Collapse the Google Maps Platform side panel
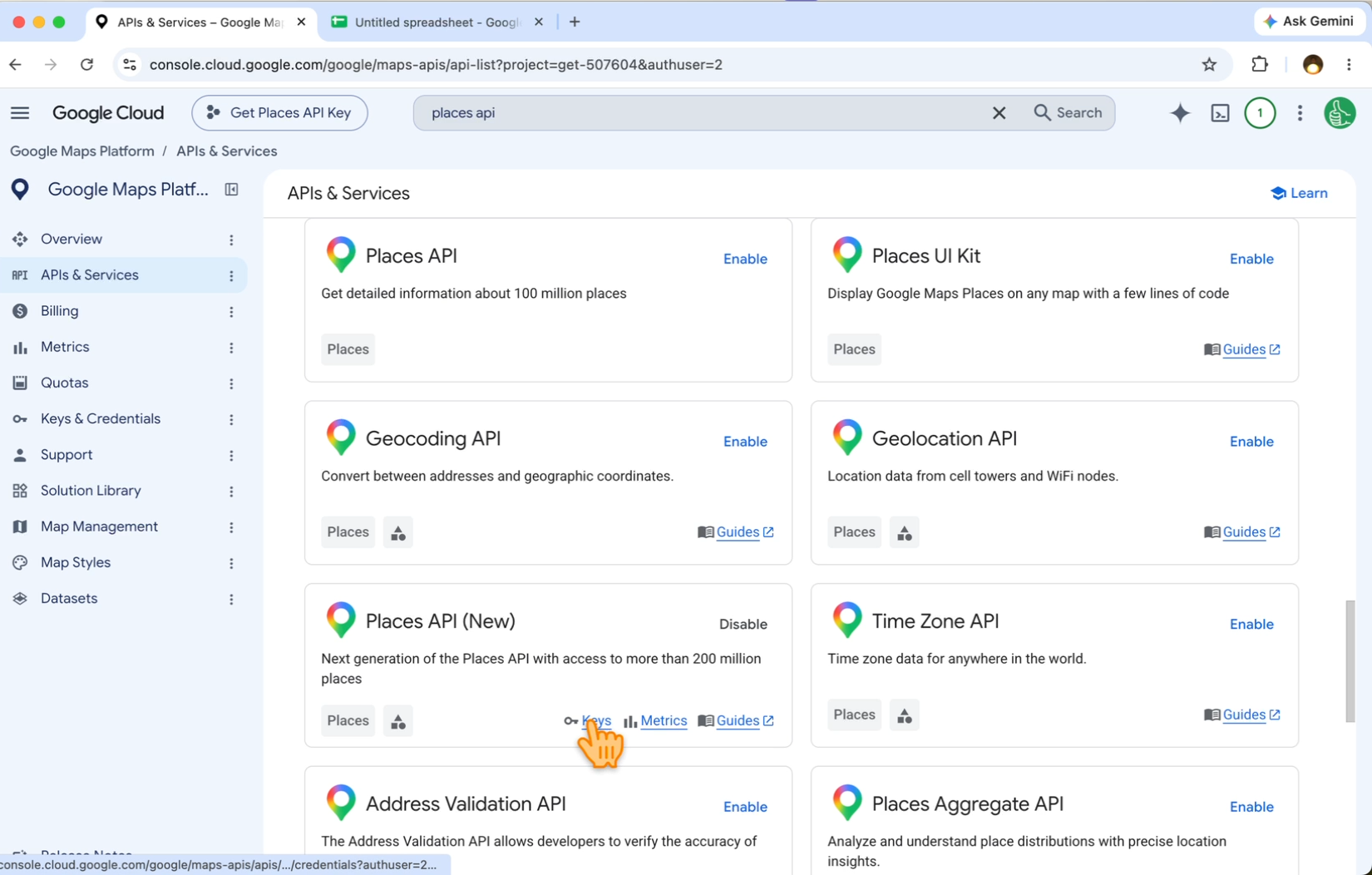The image size is (1372, 875). 231,190
